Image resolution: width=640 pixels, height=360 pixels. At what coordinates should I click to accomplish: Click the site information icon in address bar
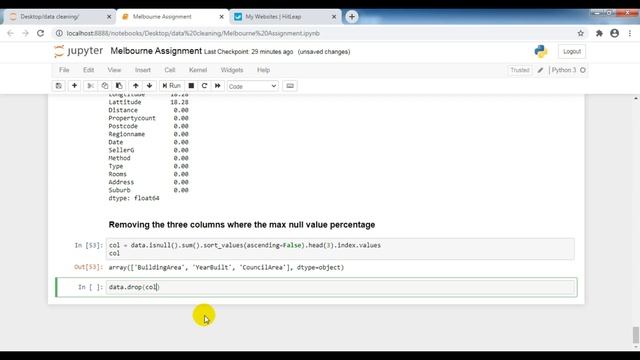point(59,33)
